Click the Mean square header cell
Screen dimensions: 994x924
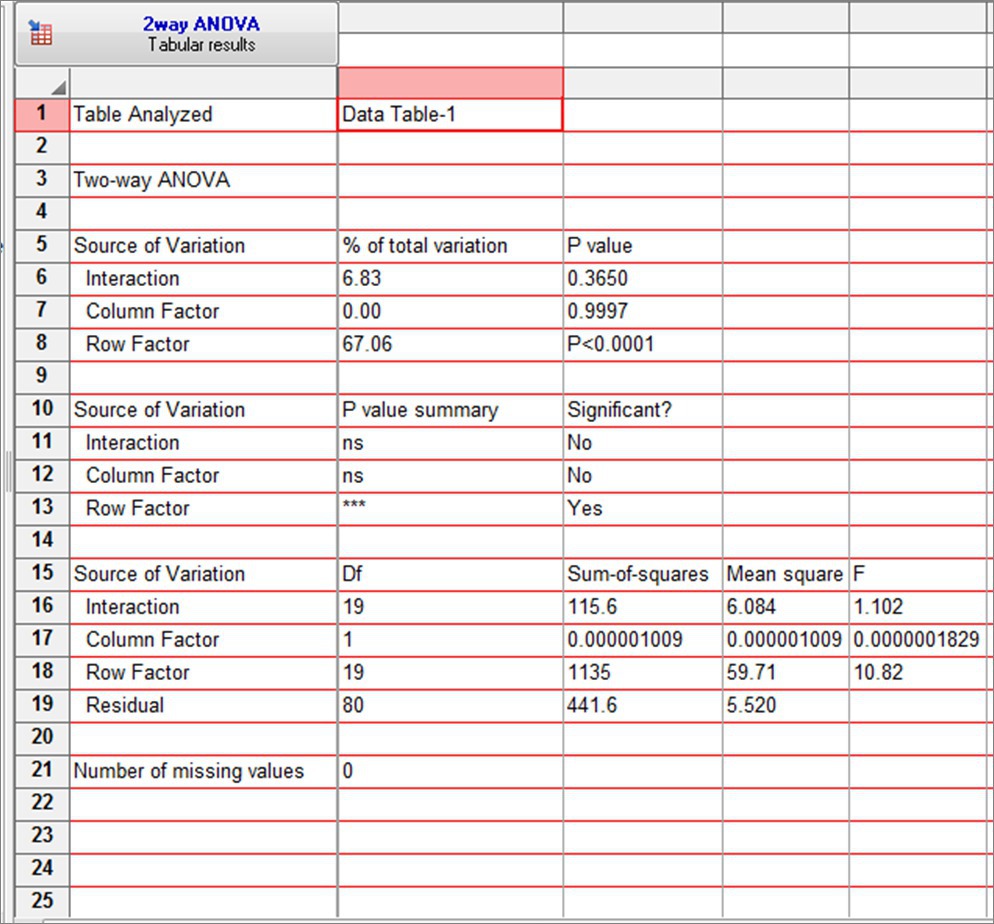pos(785,574)
